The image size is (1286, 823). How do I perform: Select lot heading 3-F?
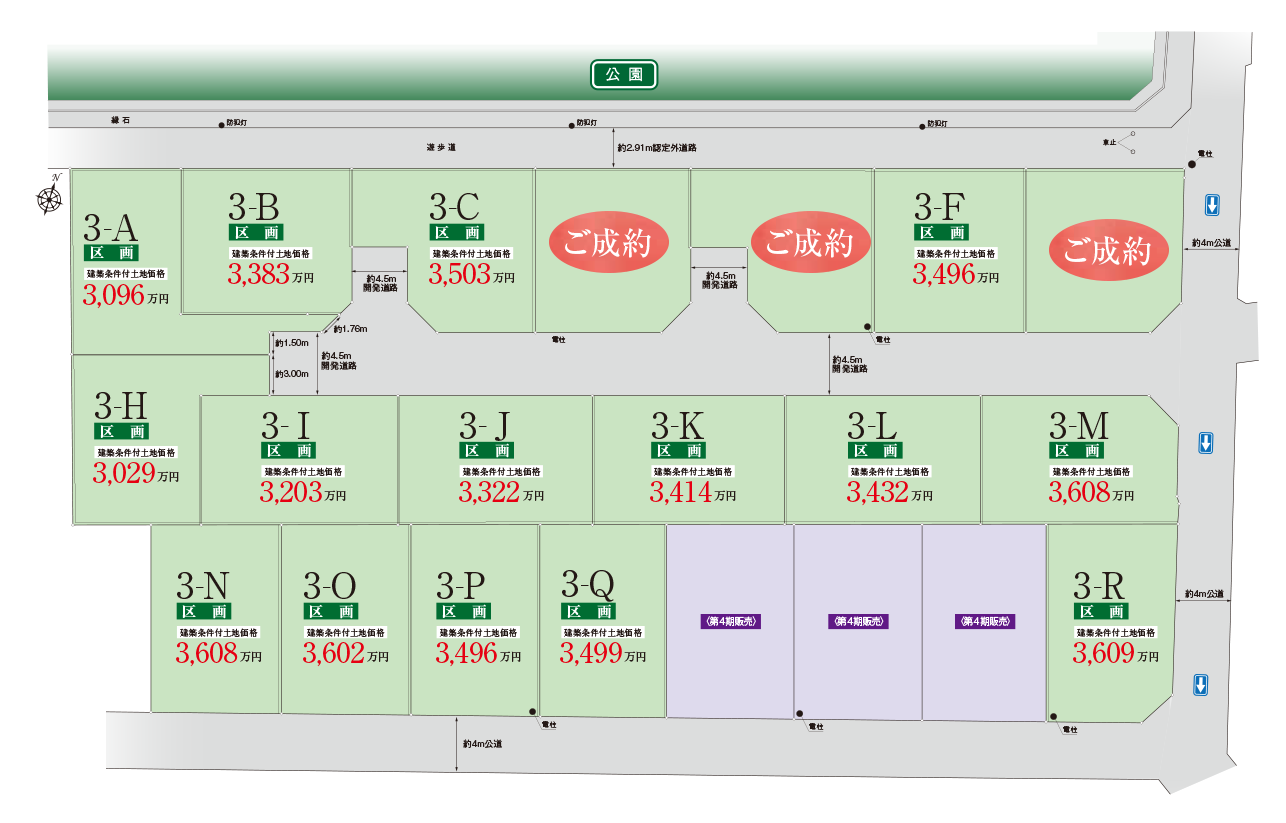[x=939, y=207]
